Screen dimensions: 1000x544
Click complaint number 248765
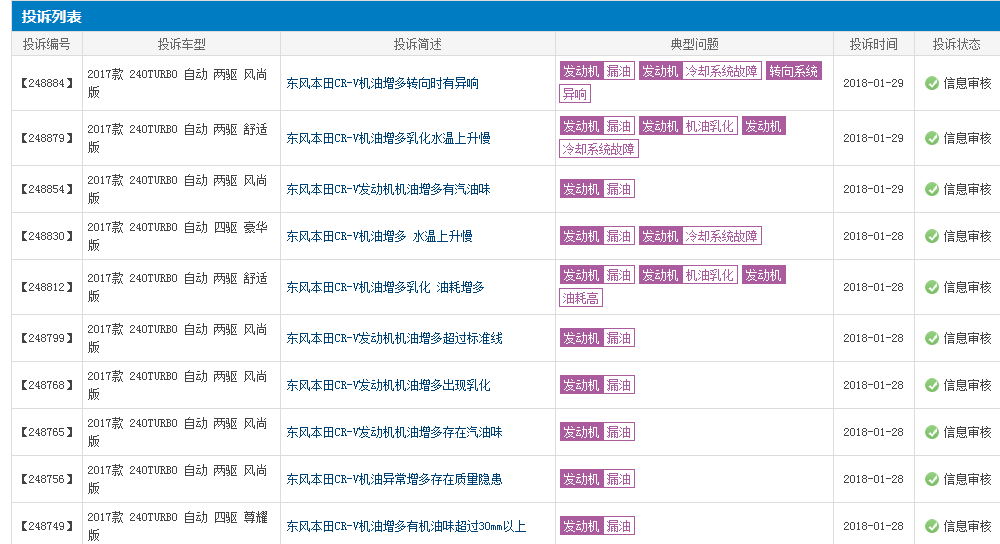(47, 432)
